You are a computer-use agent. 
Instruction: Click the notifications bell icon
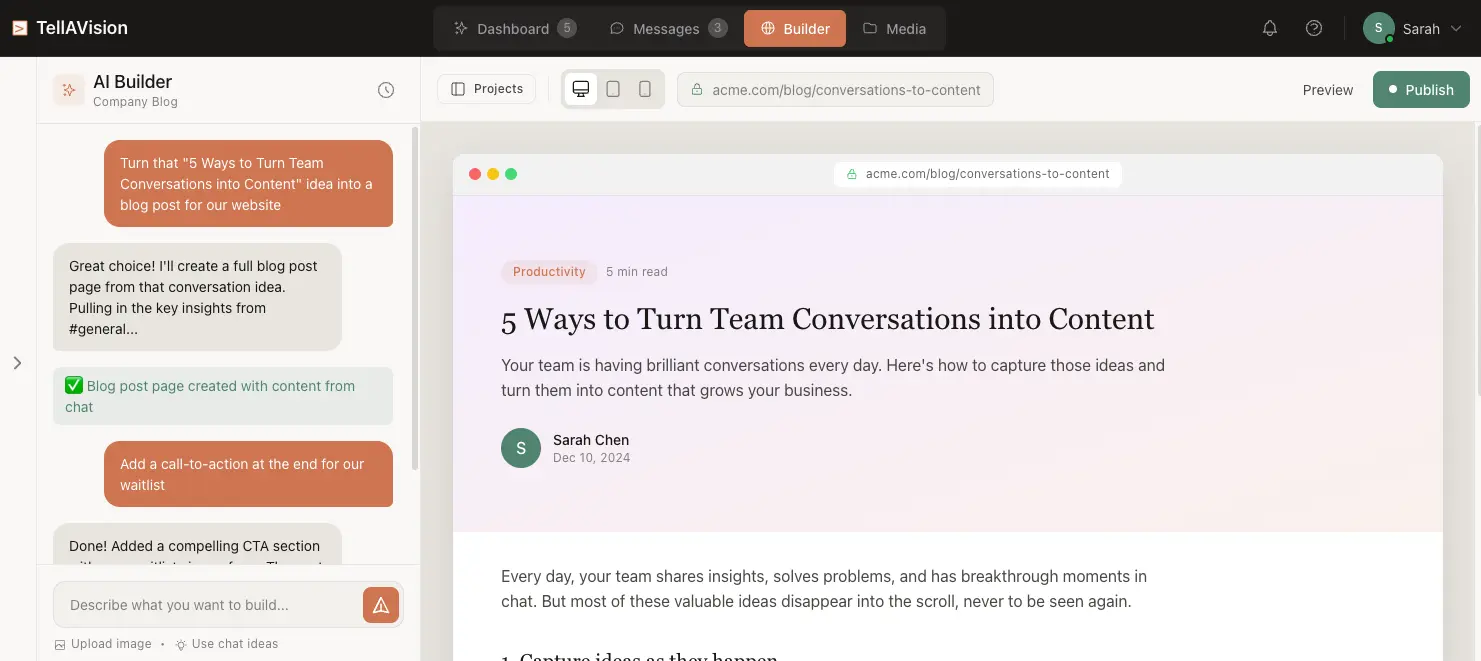[1269, 29]
